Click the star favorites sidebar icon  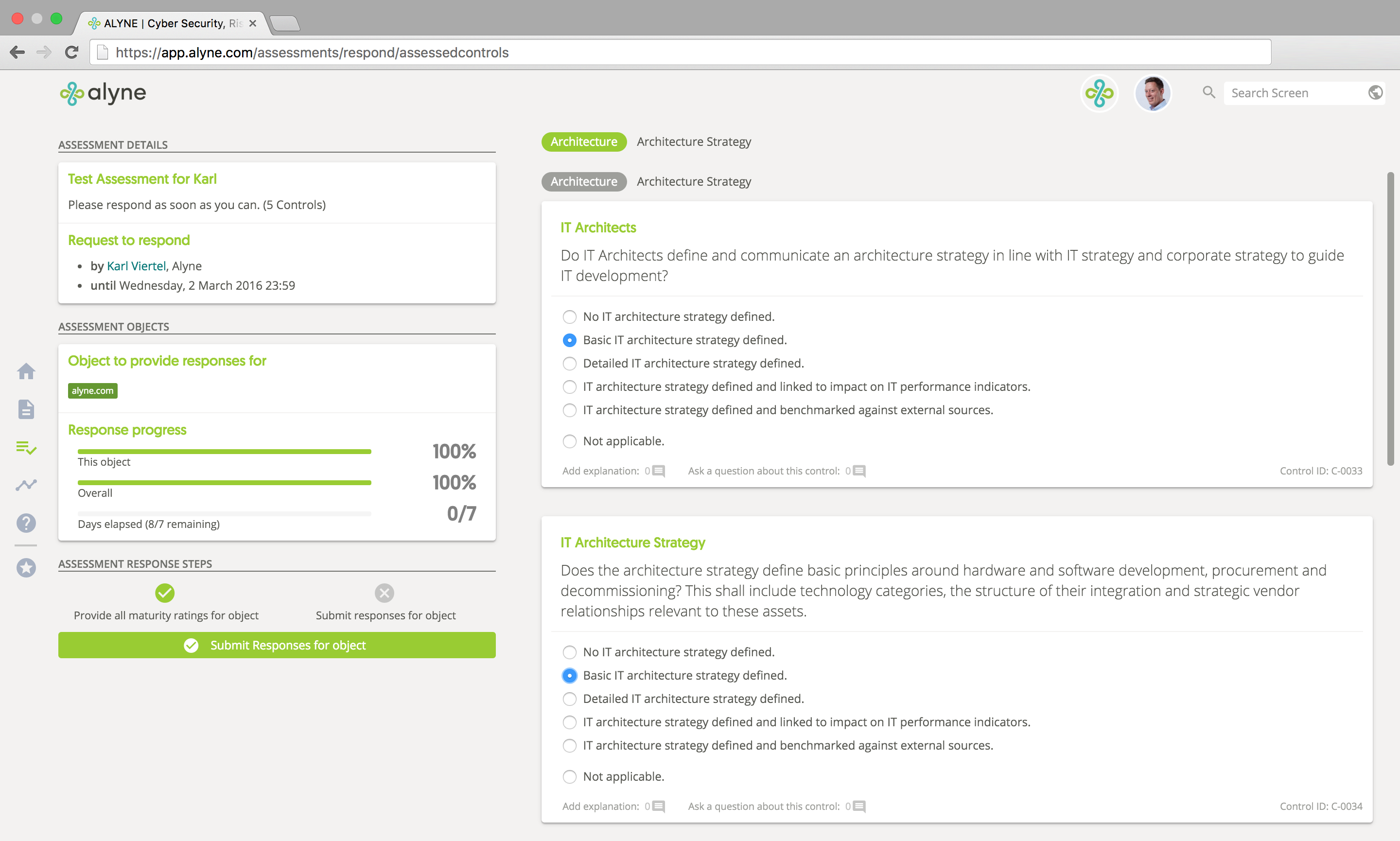pos(26,567)
